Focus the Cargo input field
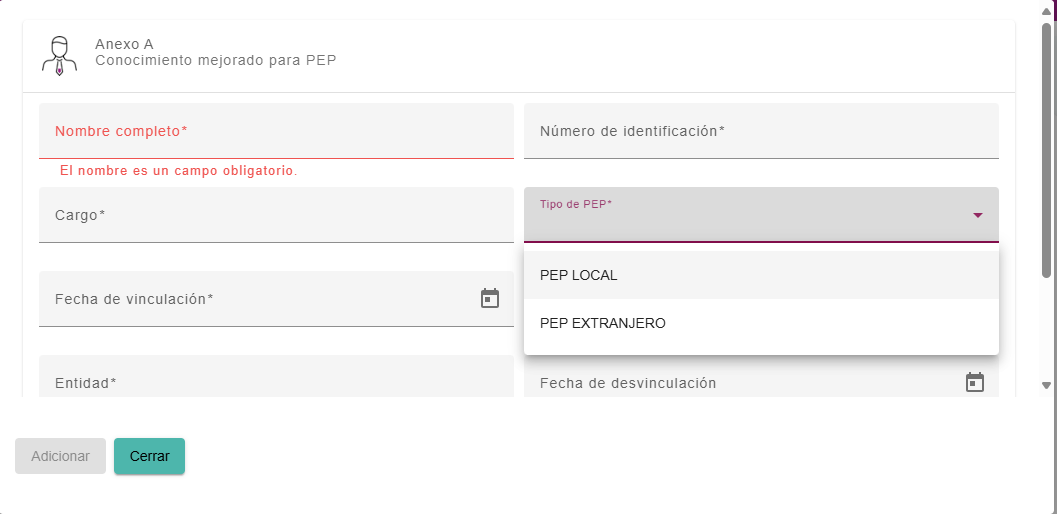The height and width of the screenshot is (514, 1057). pyautogui.click(x=276, y=215)
